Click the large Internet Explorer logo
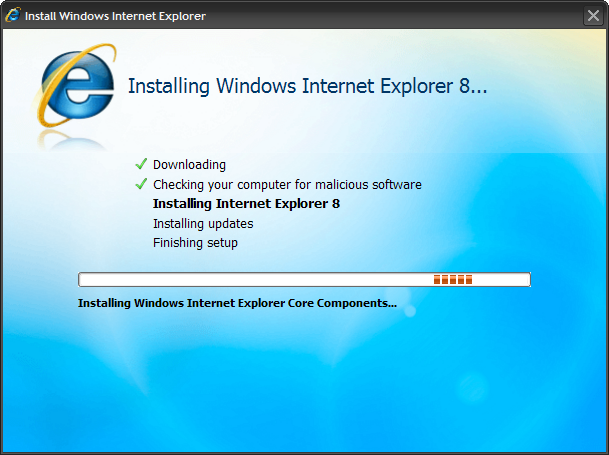This screenshot has width=609, height=455. point(75,86)
